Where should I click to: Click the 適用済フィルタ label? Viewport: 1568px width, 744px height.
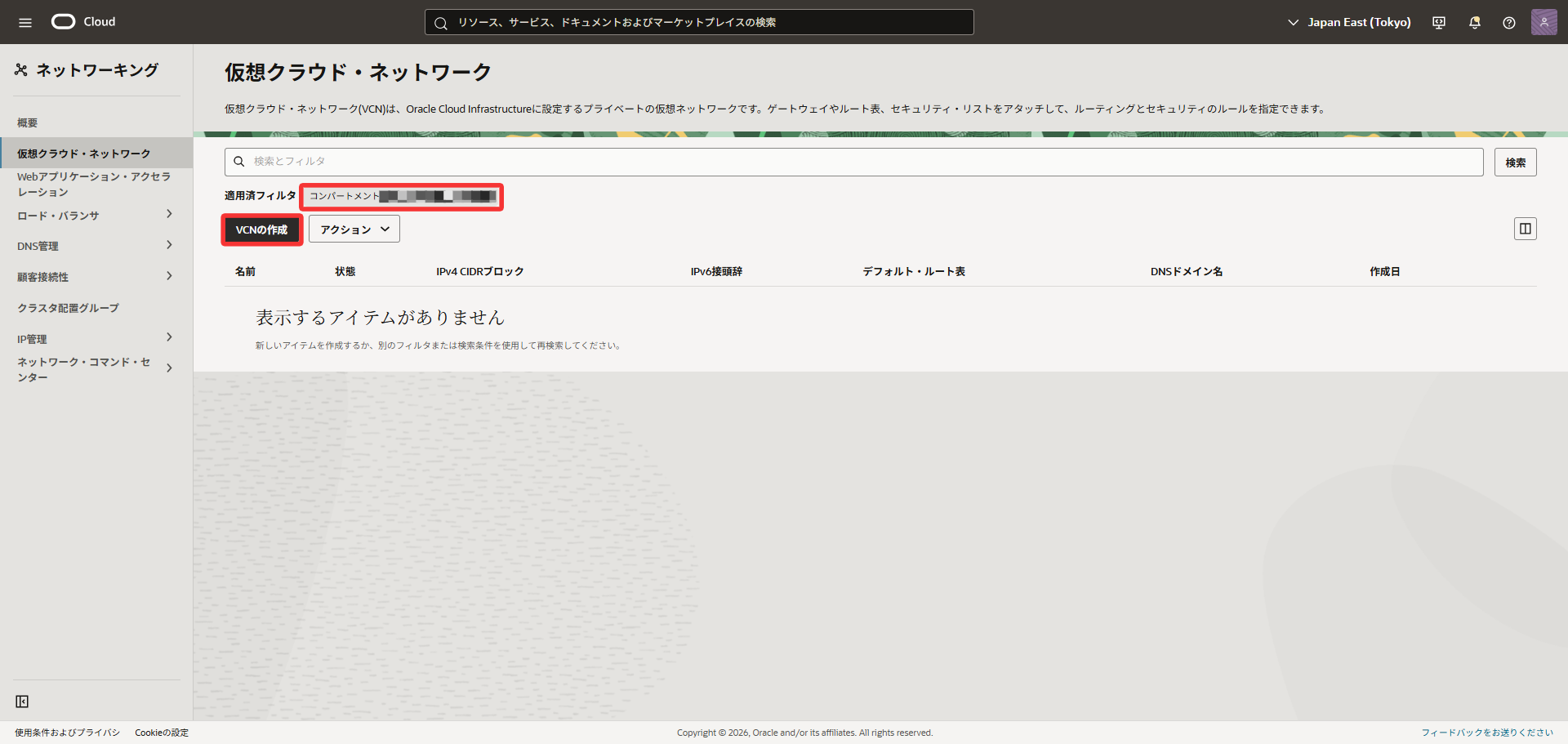tap(261, 196)
